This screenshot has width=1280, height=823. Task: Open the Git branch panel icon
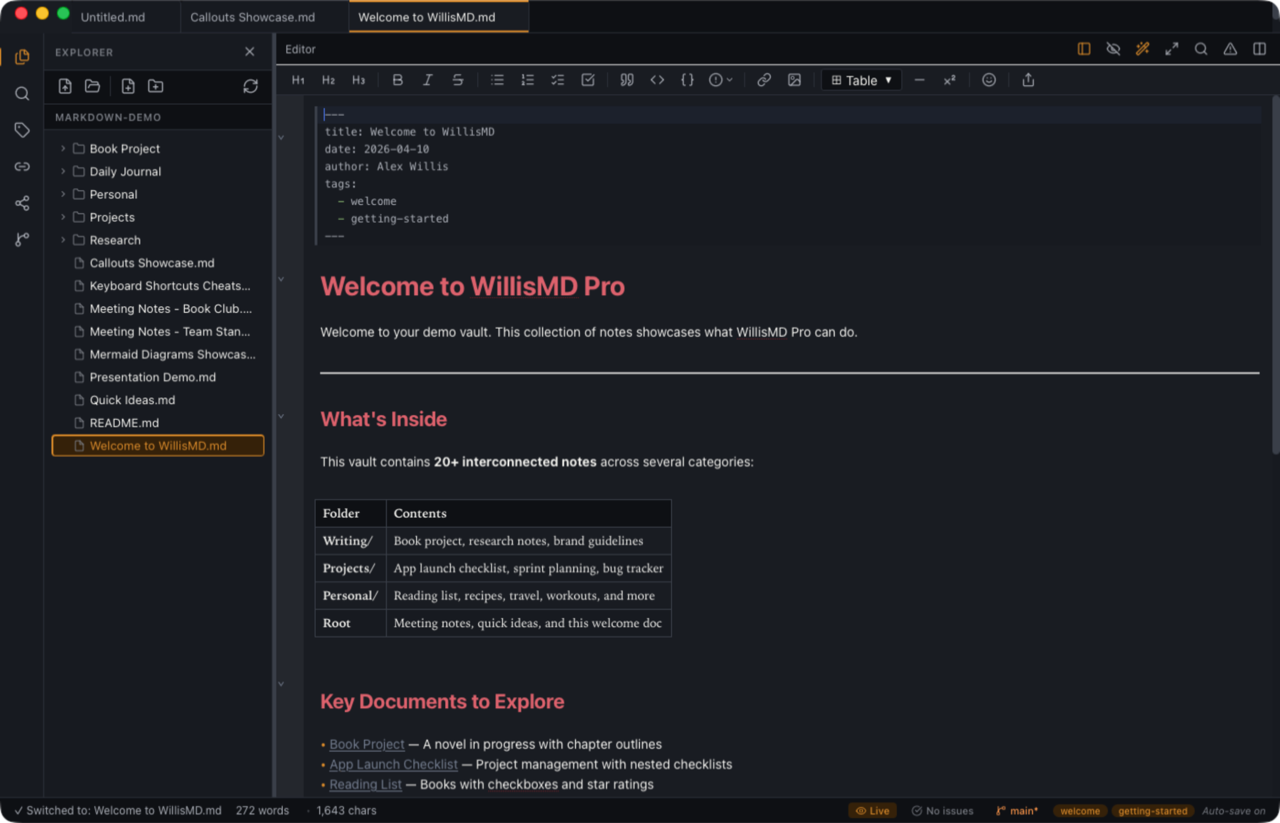click(x=22, y=240)
